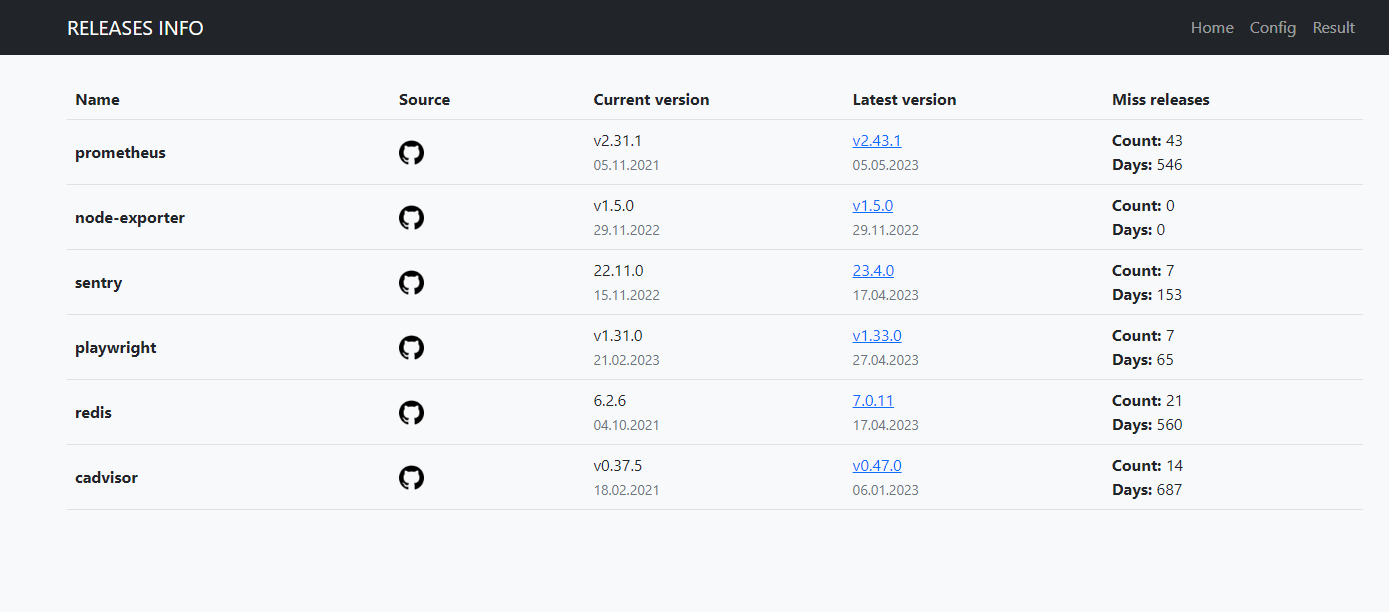Click current version 22.11.0
This screenshot has width=1389, height=612.
pyautogui.click(x=619, y=271)
